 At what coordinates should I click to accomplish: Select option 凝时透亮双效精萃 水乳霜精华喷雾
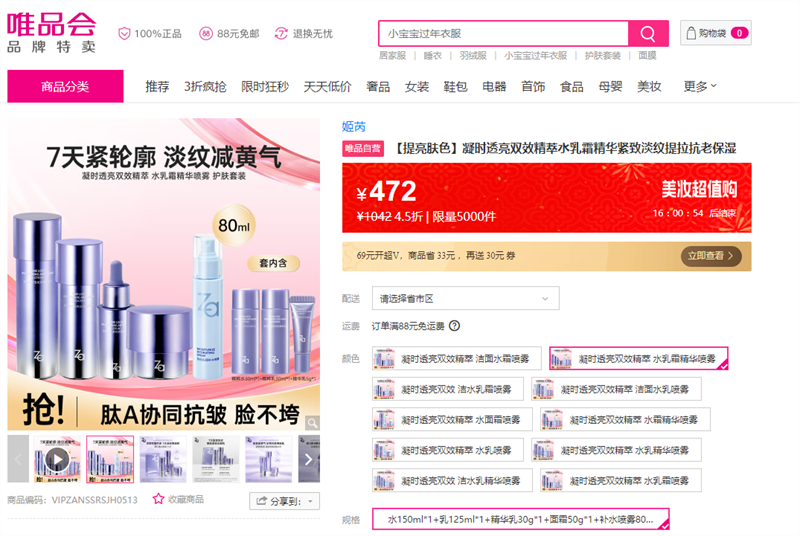pyautogui.click(x=638, y=358)
